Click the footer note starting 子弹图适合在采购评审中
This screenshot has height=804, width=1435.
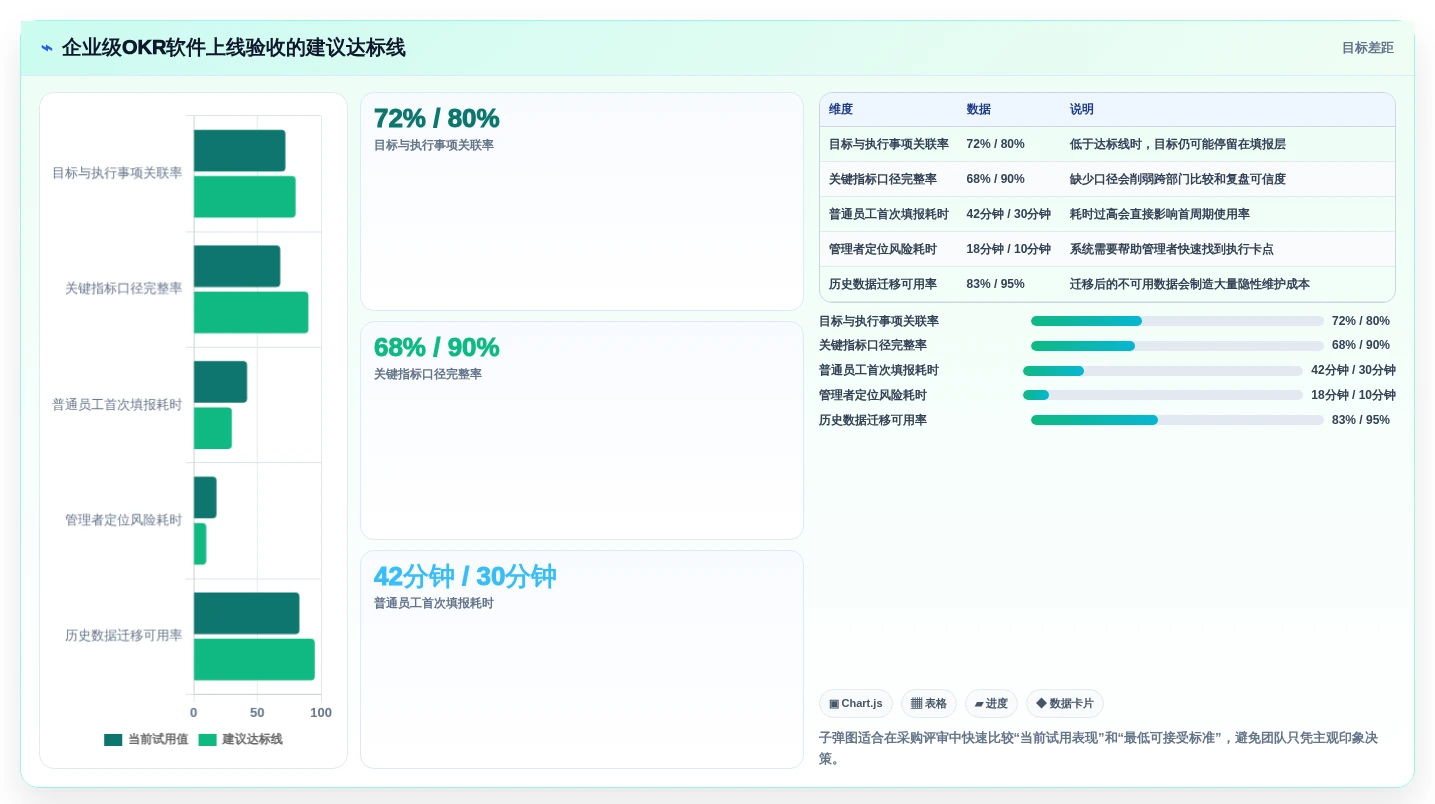1098,748
